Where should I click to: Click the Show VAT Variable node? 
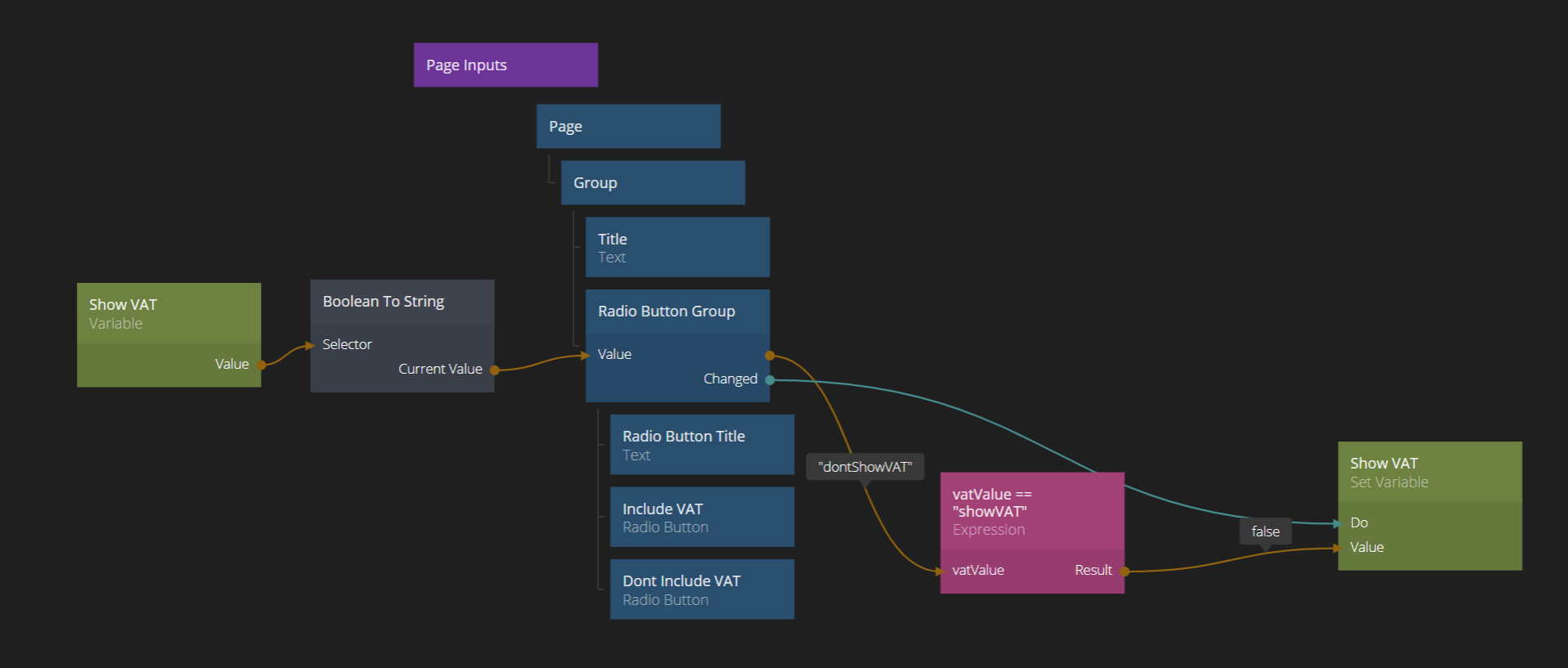pos(168,313)
